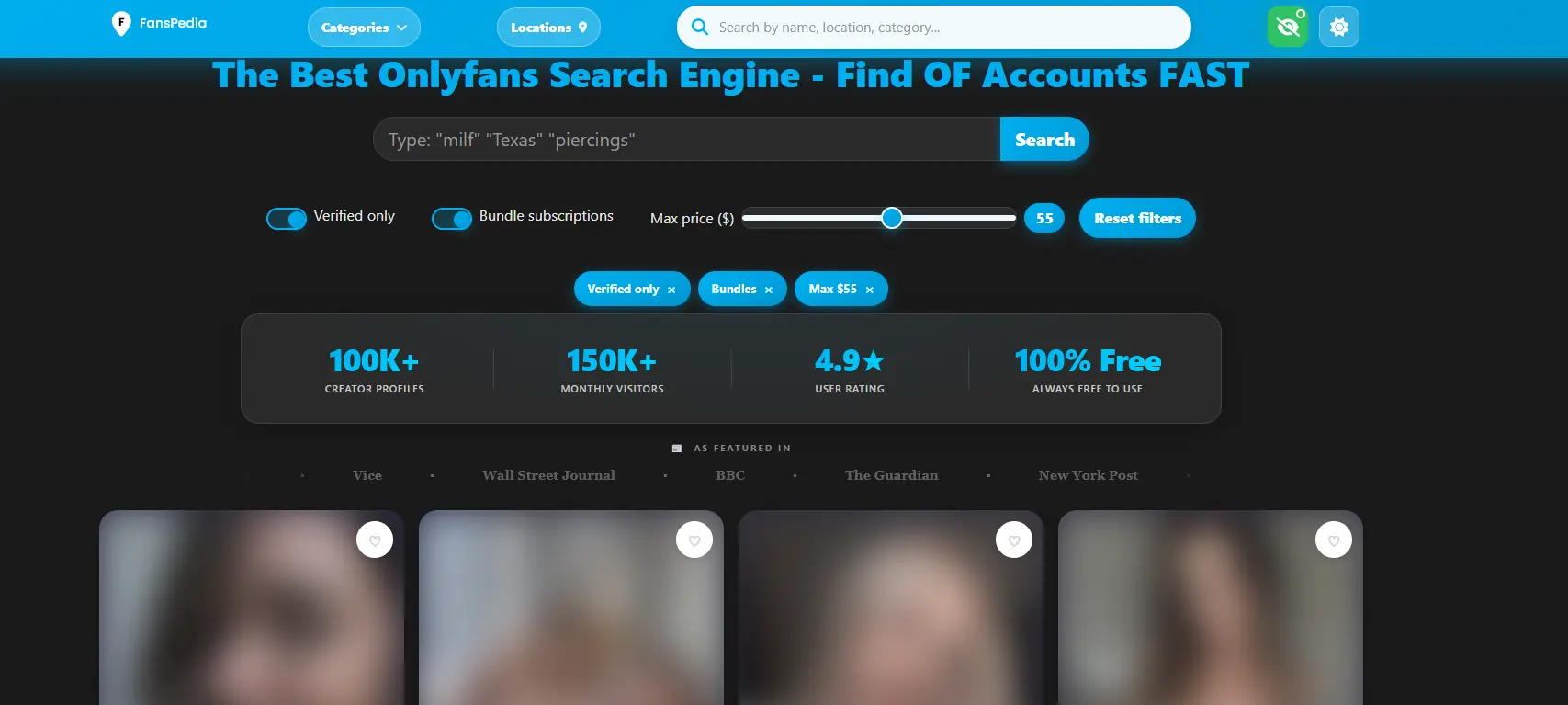This screenshot has width=1568, height=705.
Task: Favorite the first profile card heart icon
Action: pos(375,540)
